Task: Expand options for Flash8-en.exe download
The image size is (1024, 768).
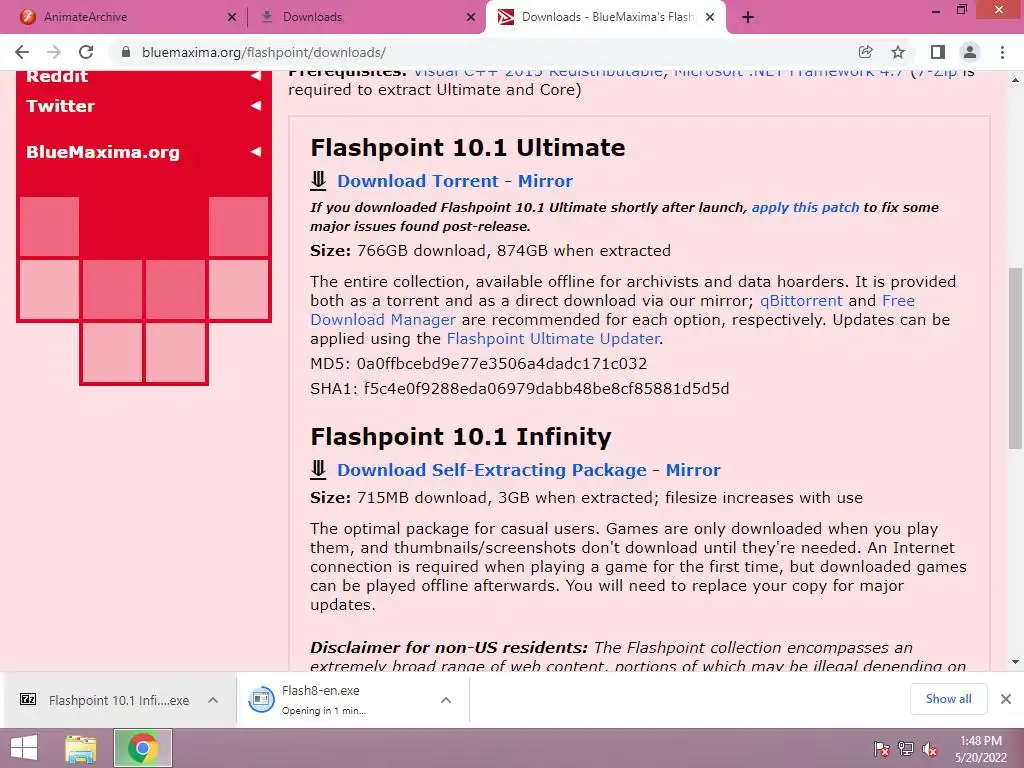Action: point(446,700)
